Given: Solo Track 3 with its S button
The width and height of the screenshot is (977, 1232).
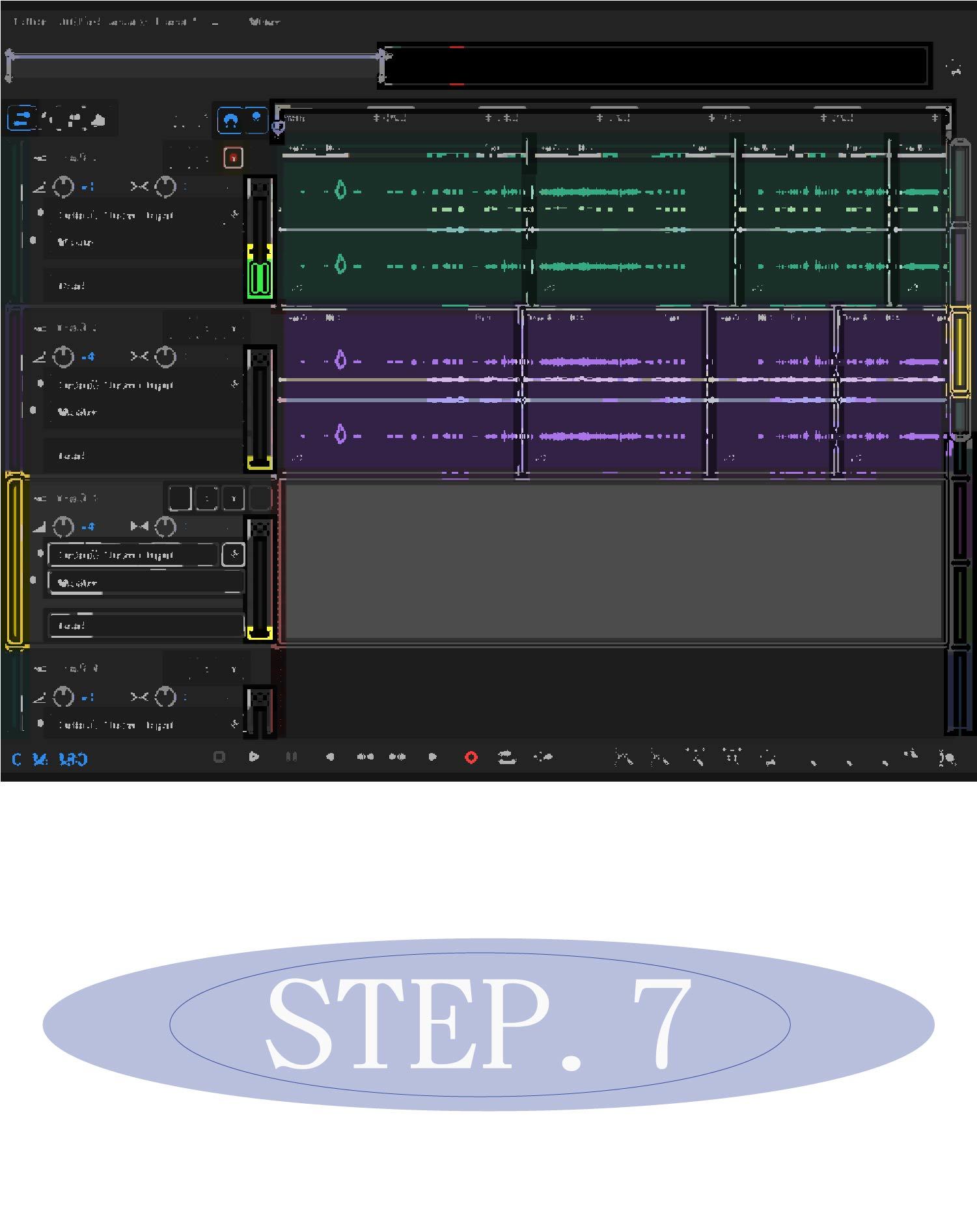Looking at the screenshot, I should tap(206, 499).
